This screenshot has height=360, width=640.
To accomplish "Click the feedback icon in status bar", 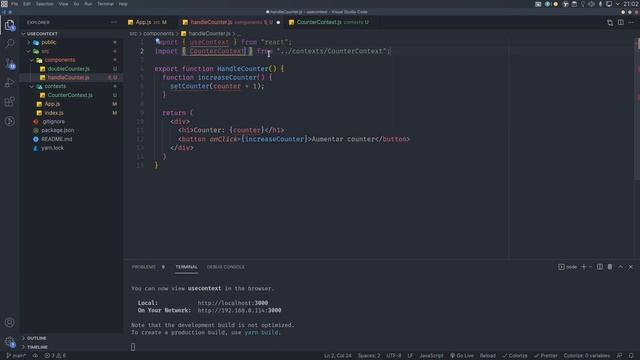I will tap(619, 356).
